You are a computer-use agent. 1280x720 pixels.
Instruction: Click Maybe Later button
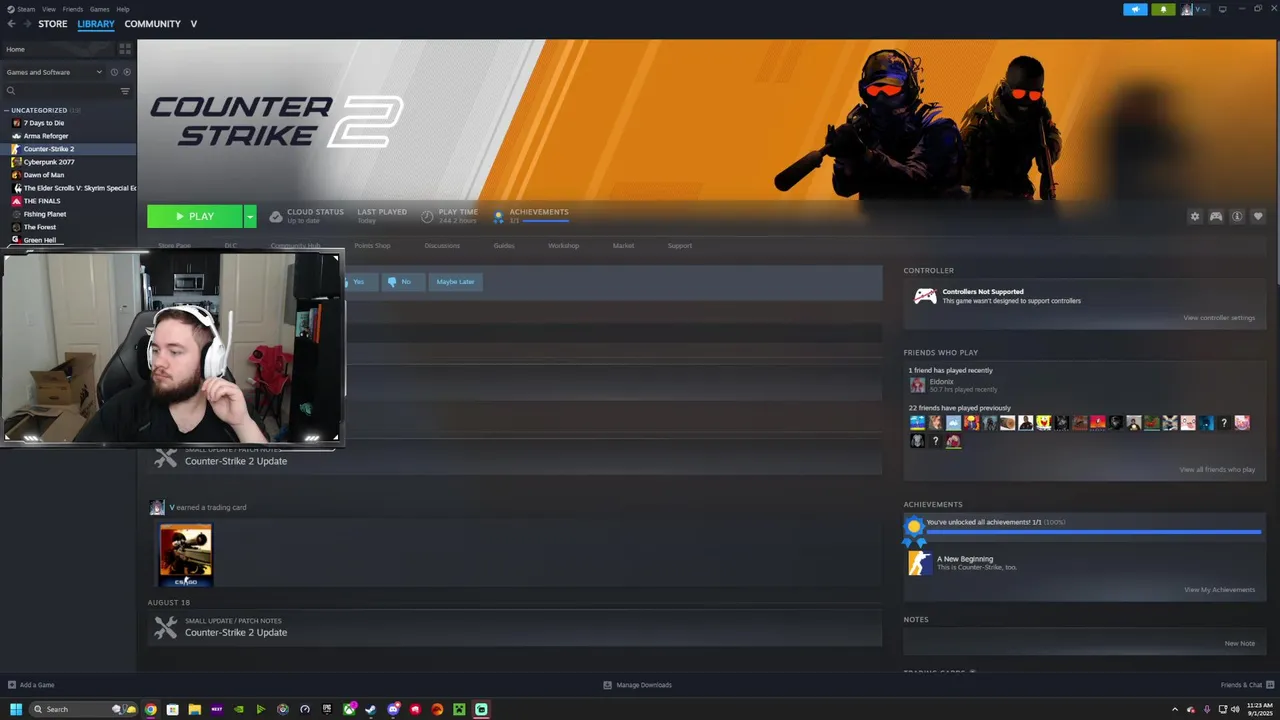[x=455, y=282]
